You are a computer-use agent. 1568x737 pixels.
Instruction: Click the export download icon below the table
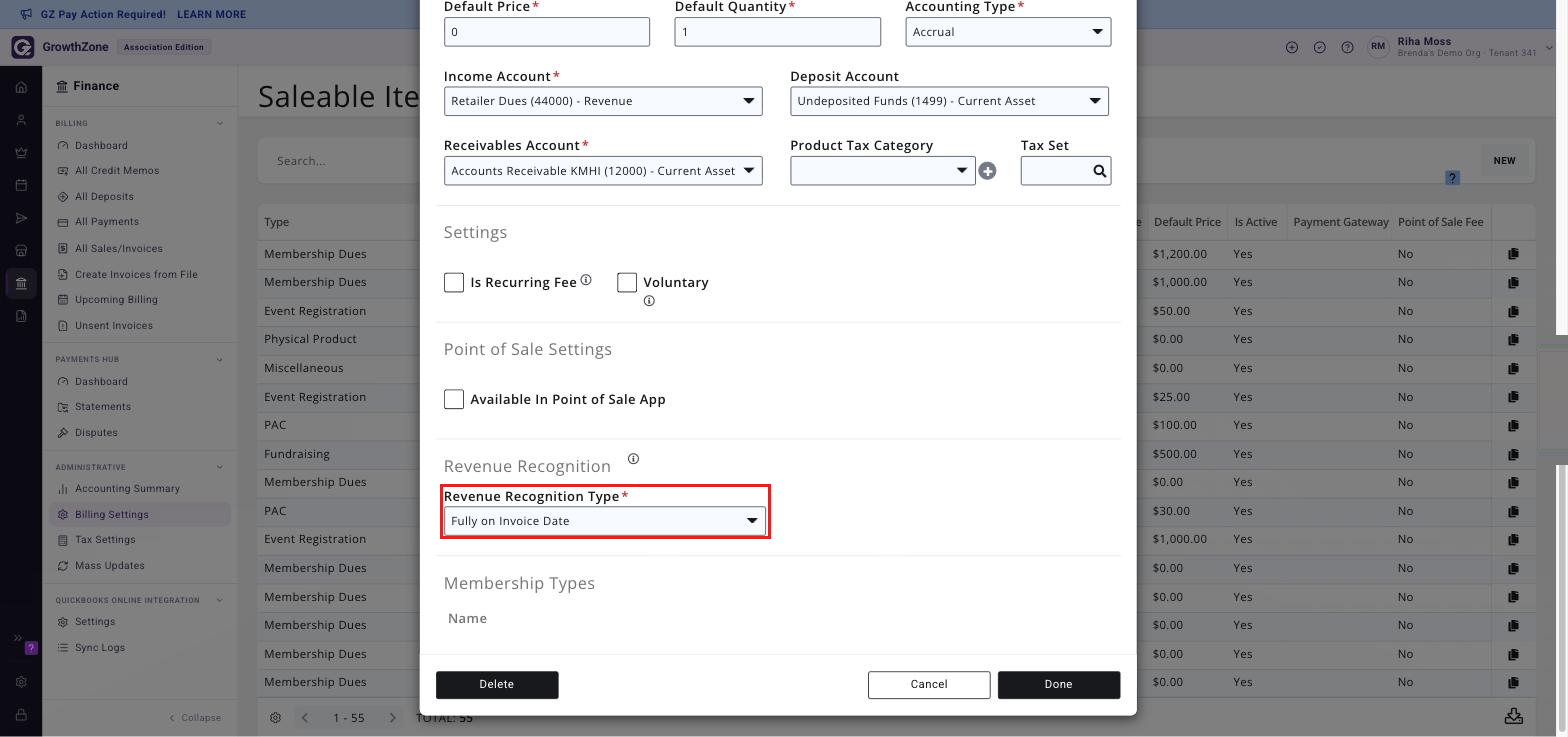click(x=1514, y=716)
